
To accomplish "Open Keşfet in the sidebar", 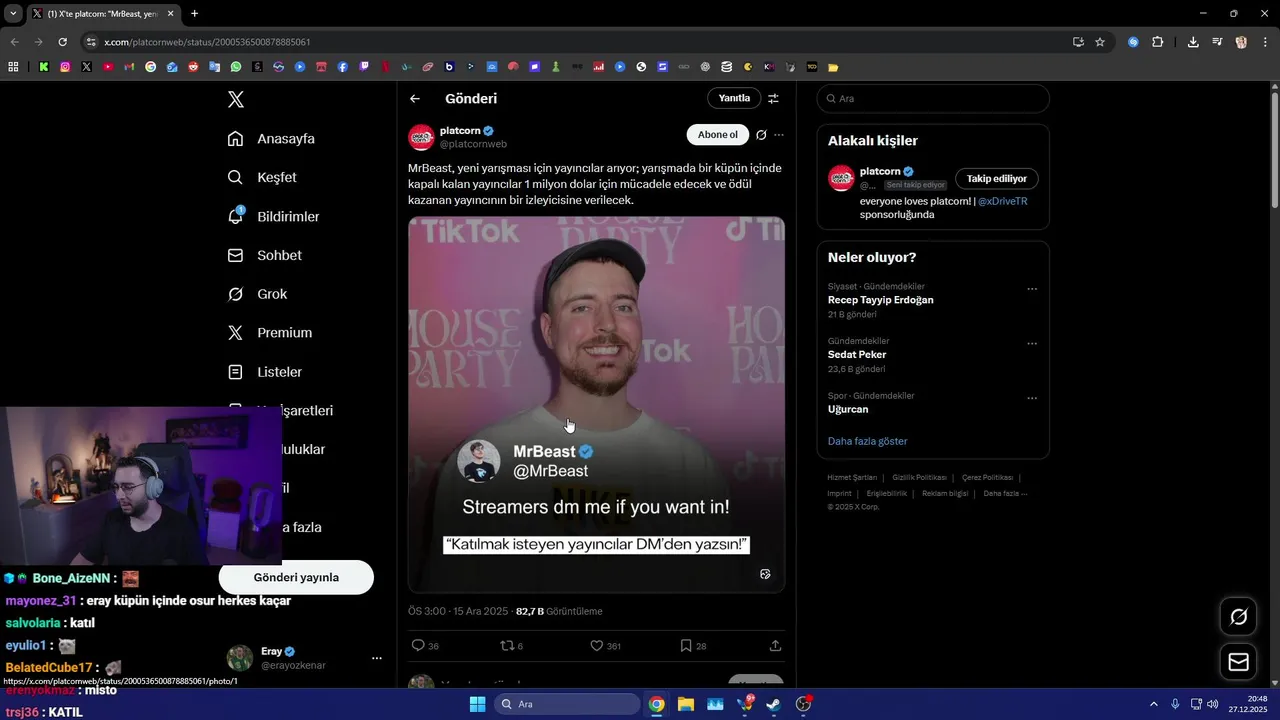I will pyautogui.click(x=262, y=177).
